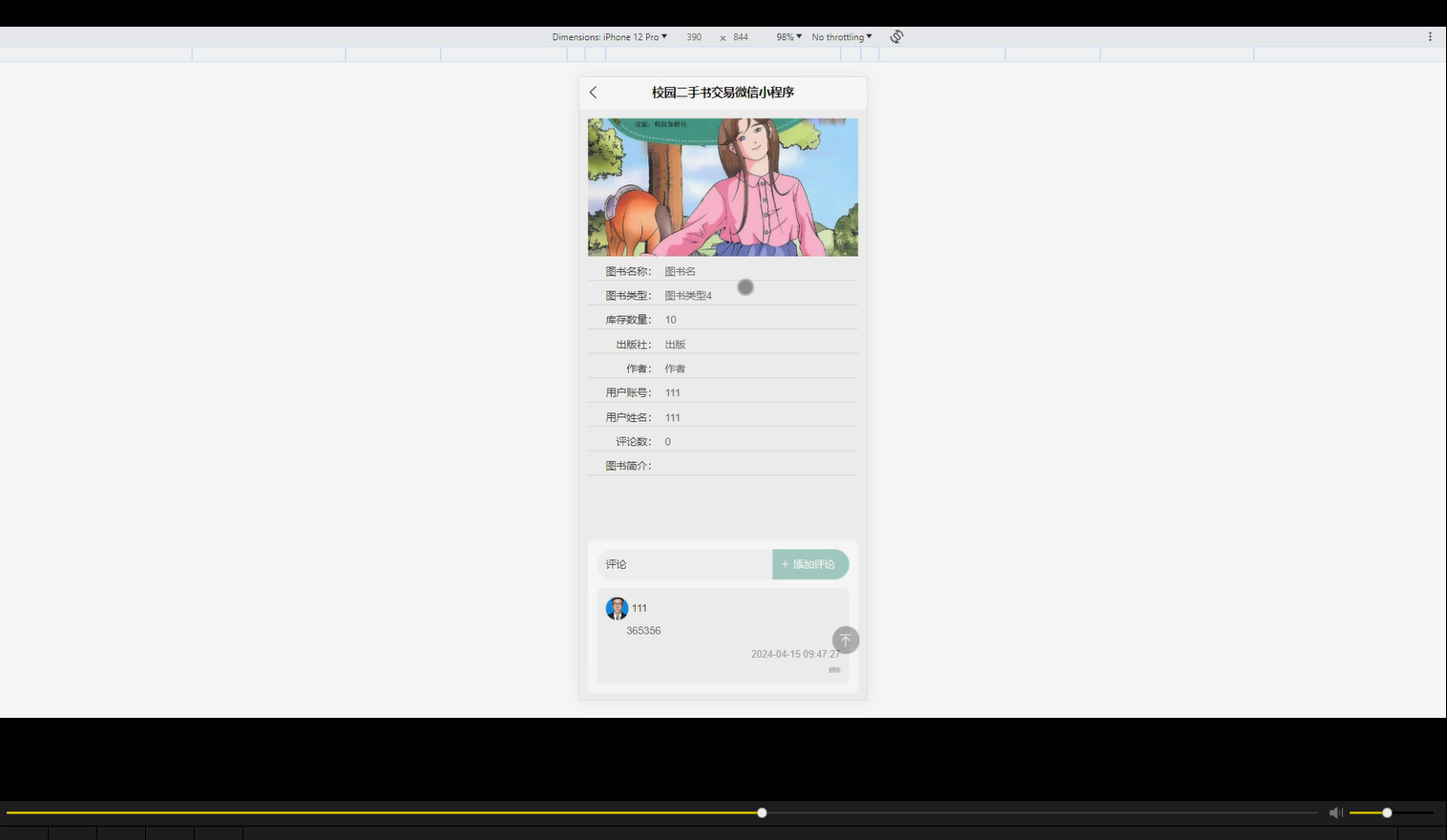Go back using the header arrow
Viewport: 1447px width, 840px height.
coord(593,93)
